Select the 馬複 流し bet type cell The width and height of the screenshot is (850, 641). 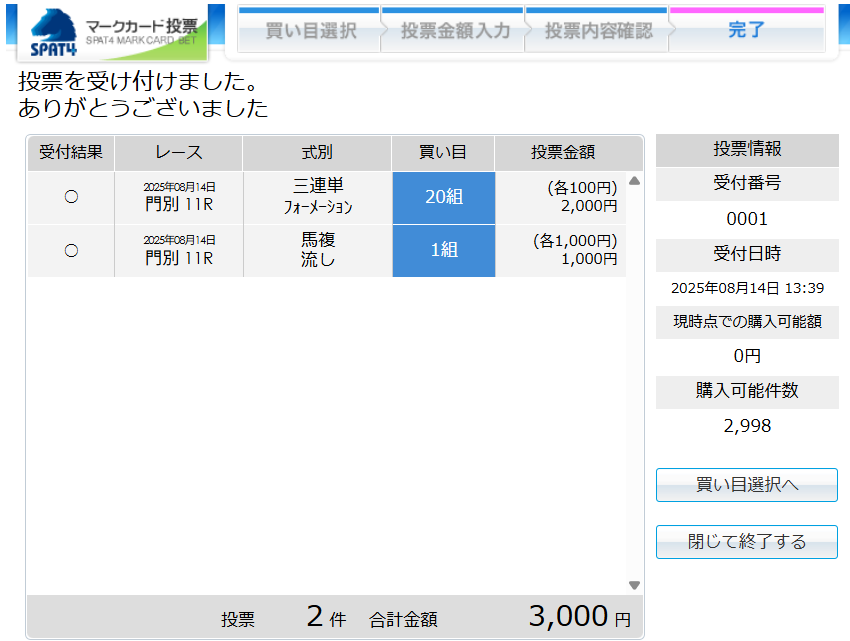(318, 250)
